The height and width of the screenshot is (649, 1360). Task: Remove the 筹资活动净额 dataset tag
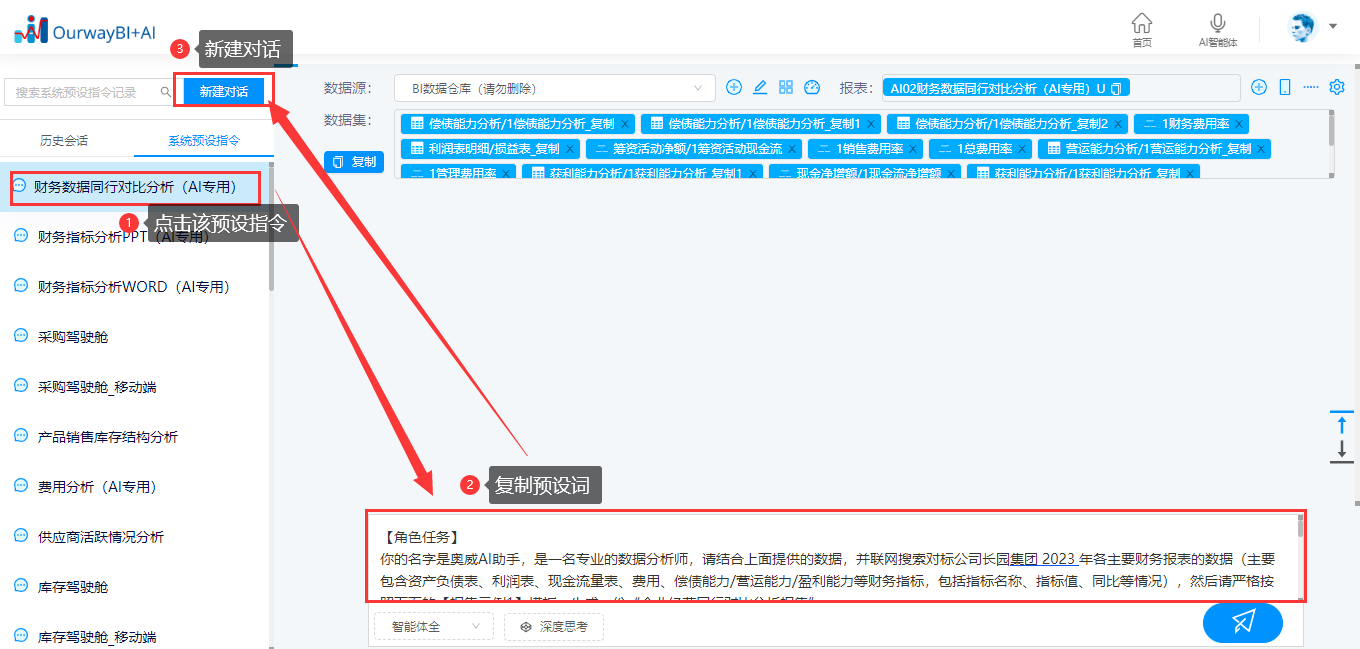(x=792, y=149)
